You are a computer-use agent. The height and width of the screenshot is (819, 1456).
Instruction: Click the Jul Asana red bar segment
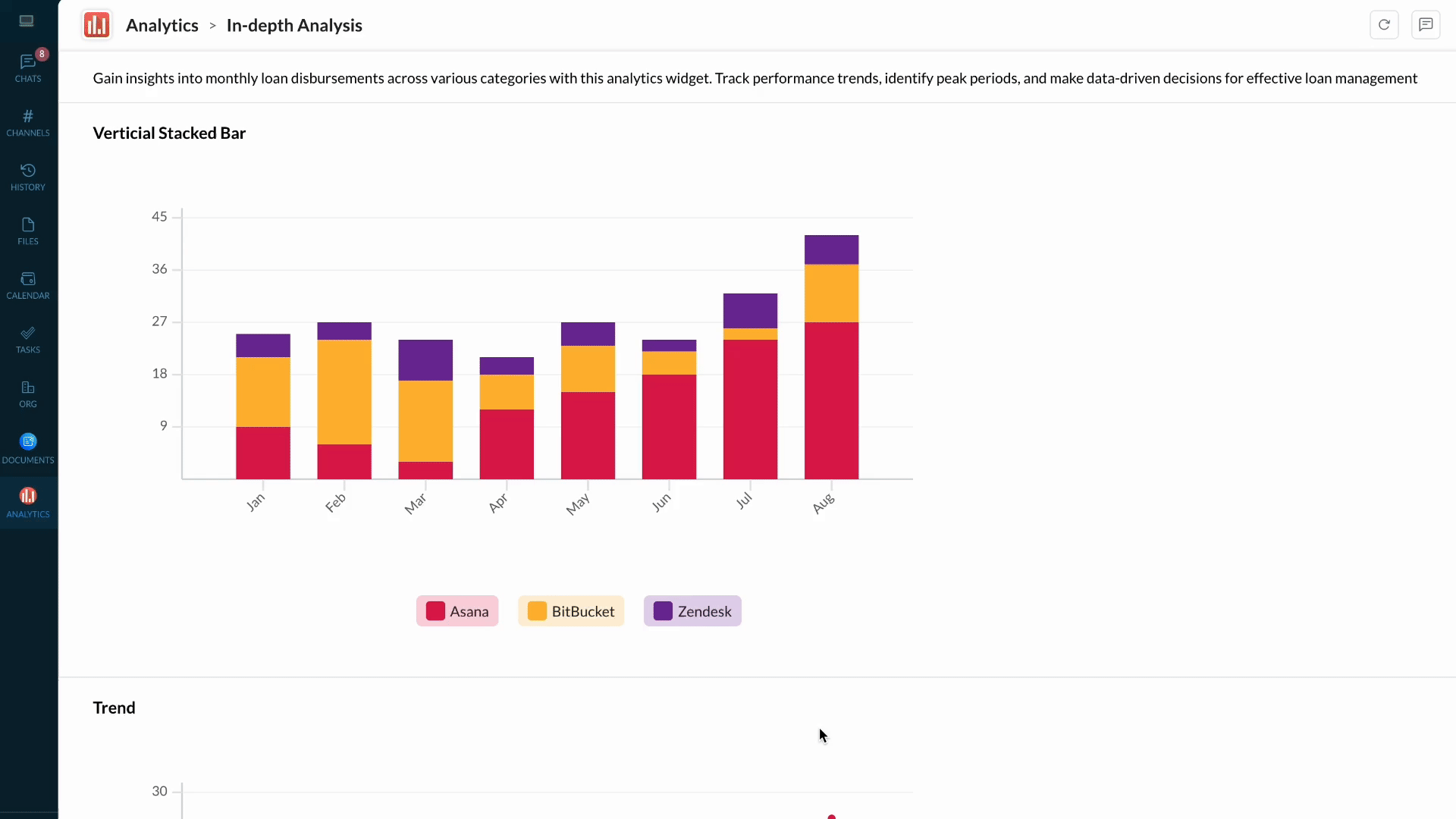[x=750, y=409]
